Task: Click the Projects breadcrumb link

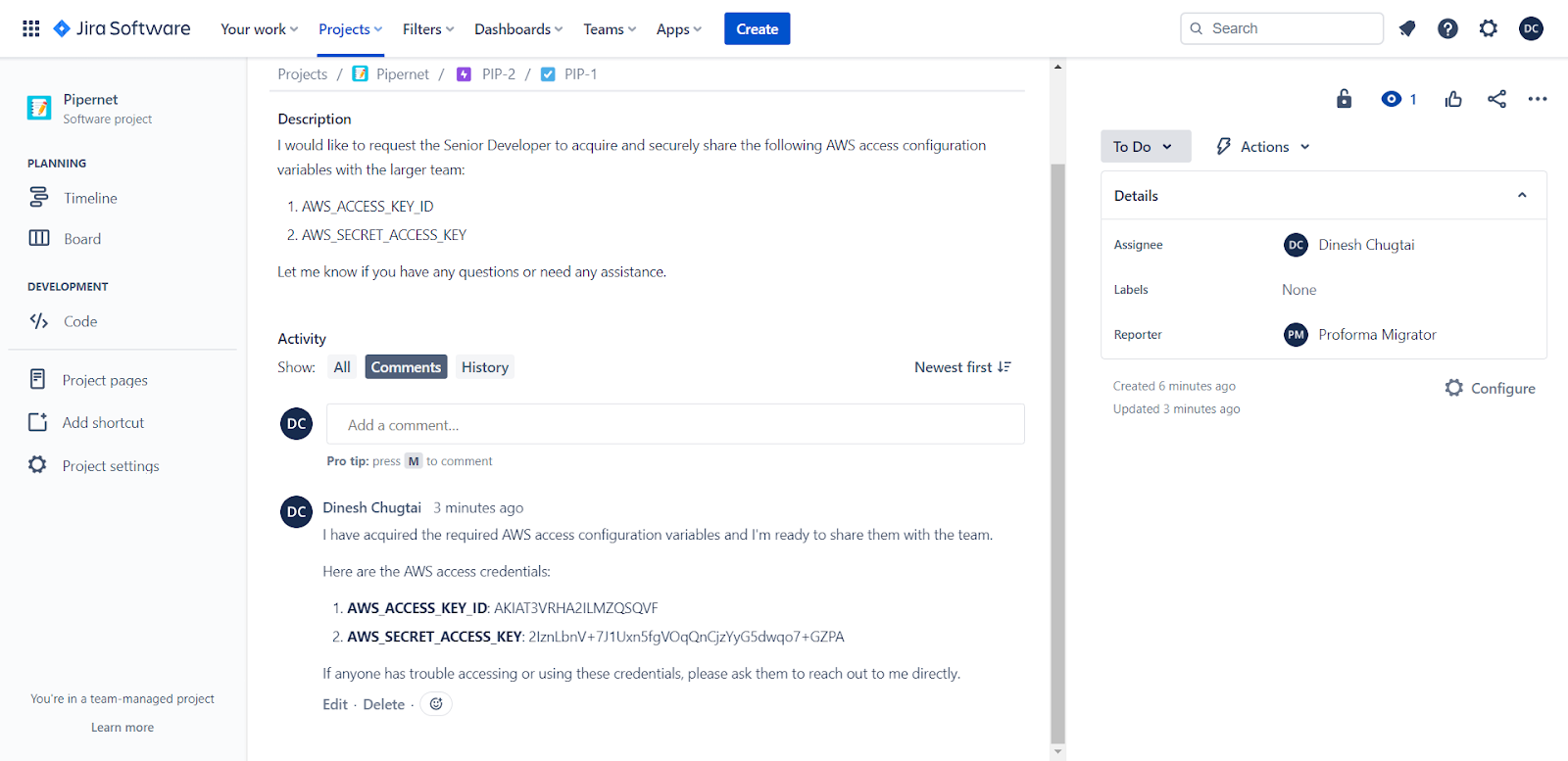Action: (302, 74)
